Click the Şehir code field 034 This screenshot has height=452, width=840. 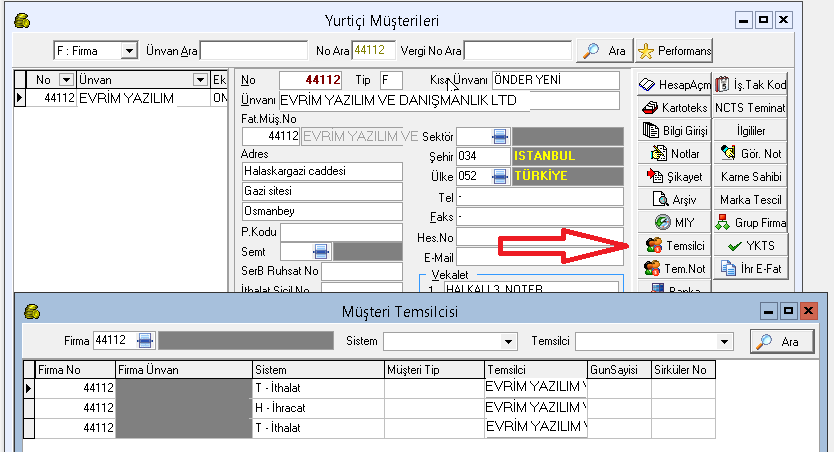click(483, 156)
